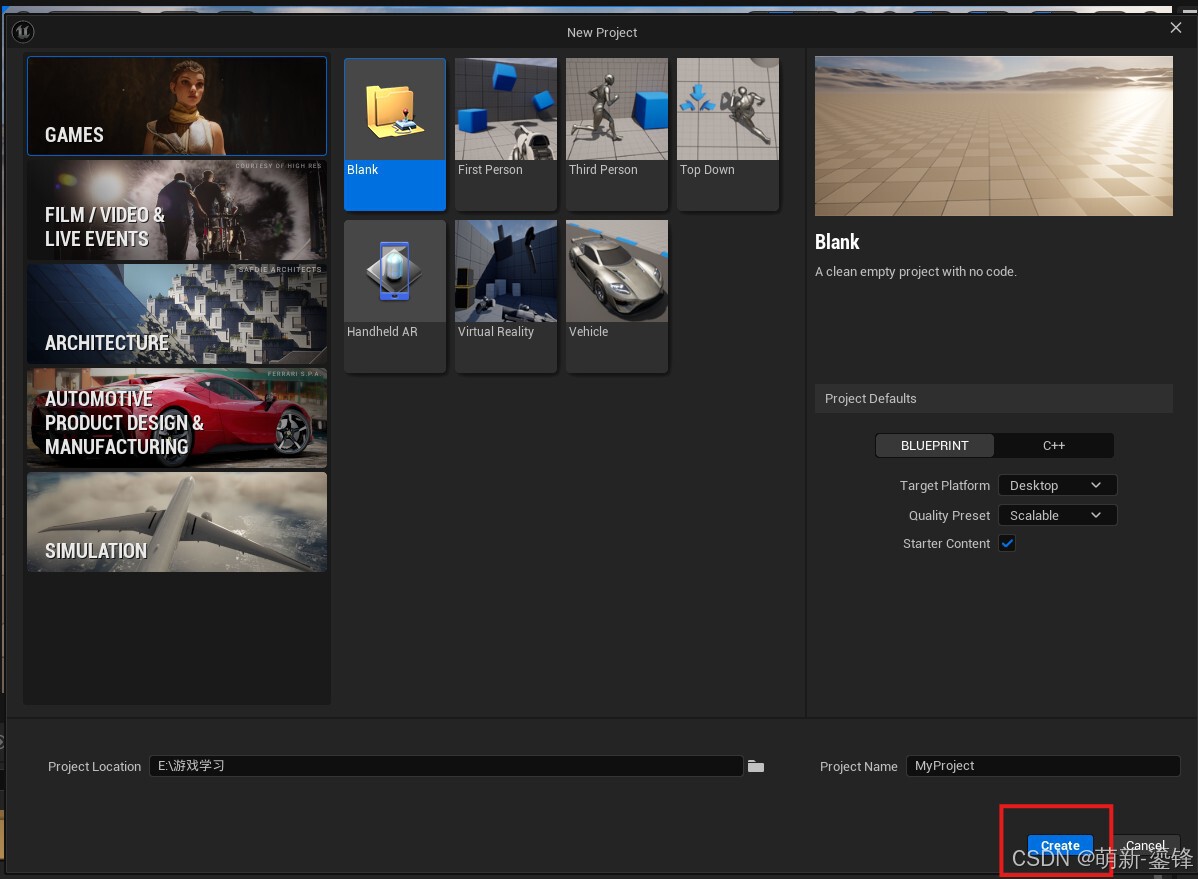Open the Games category

point(176,106)
